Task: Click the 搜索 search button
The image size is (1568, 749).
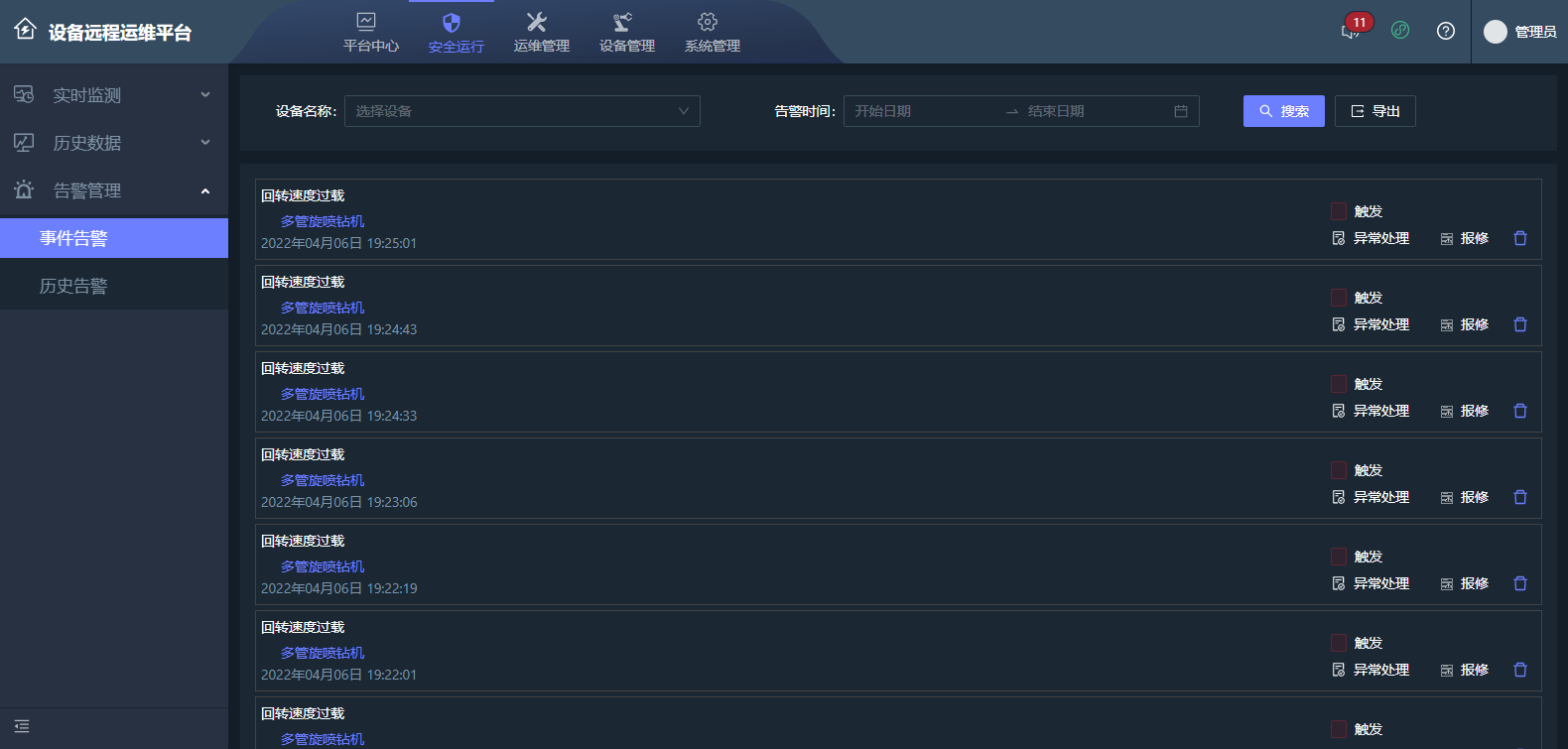Action: (1283, 111)
